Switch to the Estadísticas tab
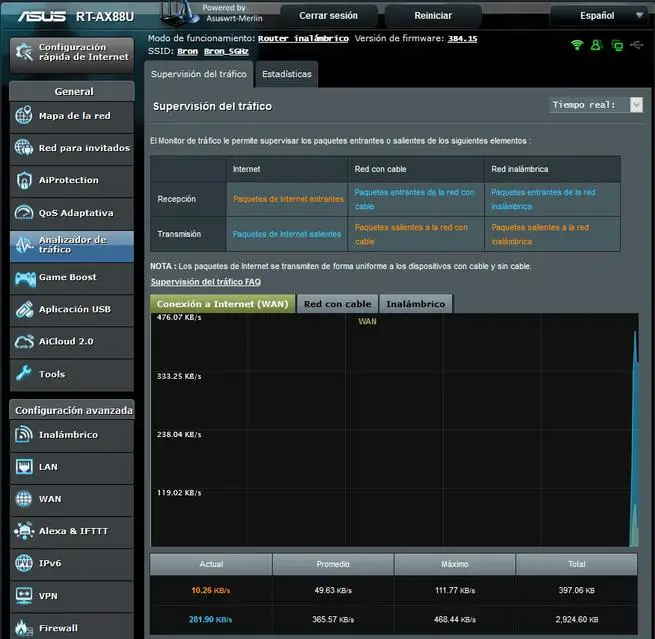This screenshot has width=655, height=639. [x=287, y=74]
